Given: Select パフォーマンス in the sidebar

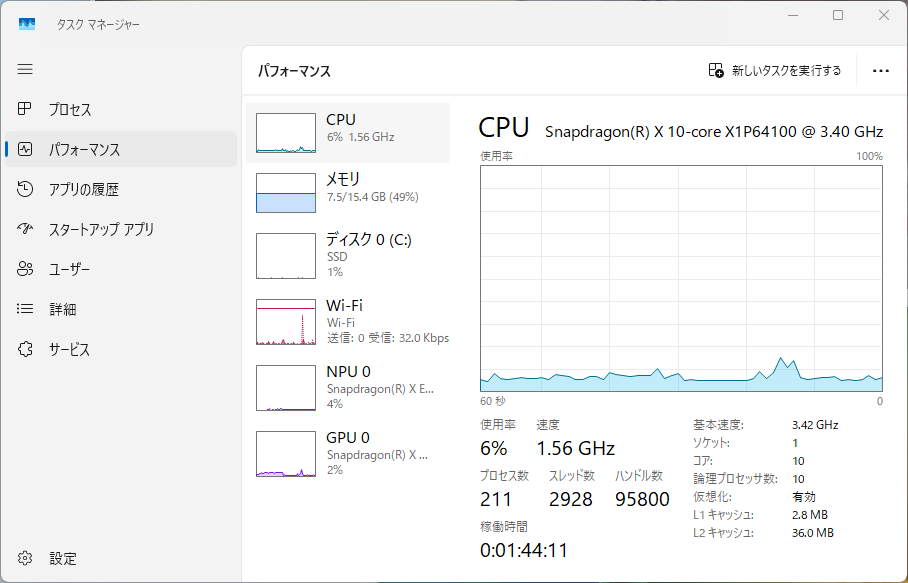Looking at the screenshot, I should pyautogui.click(x=25, y=149).
